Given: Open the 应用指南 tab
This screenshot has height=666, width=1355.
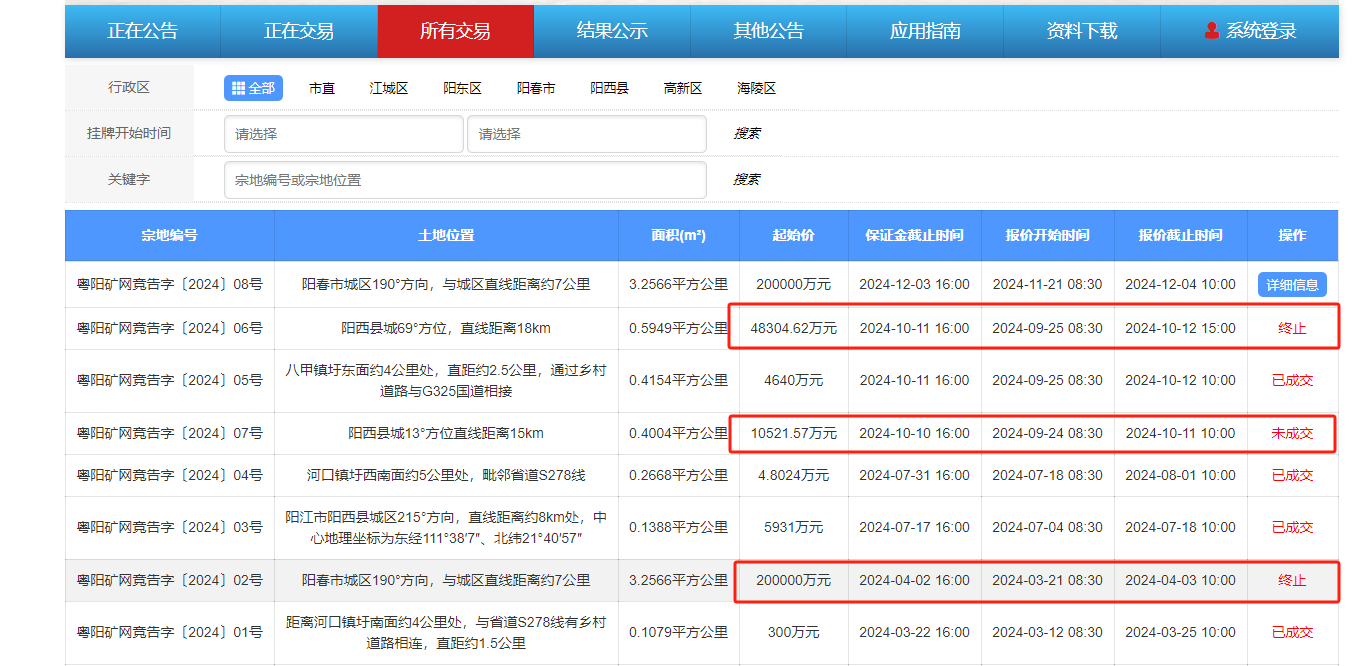Looking at the screenshot, I should [925, 31].
